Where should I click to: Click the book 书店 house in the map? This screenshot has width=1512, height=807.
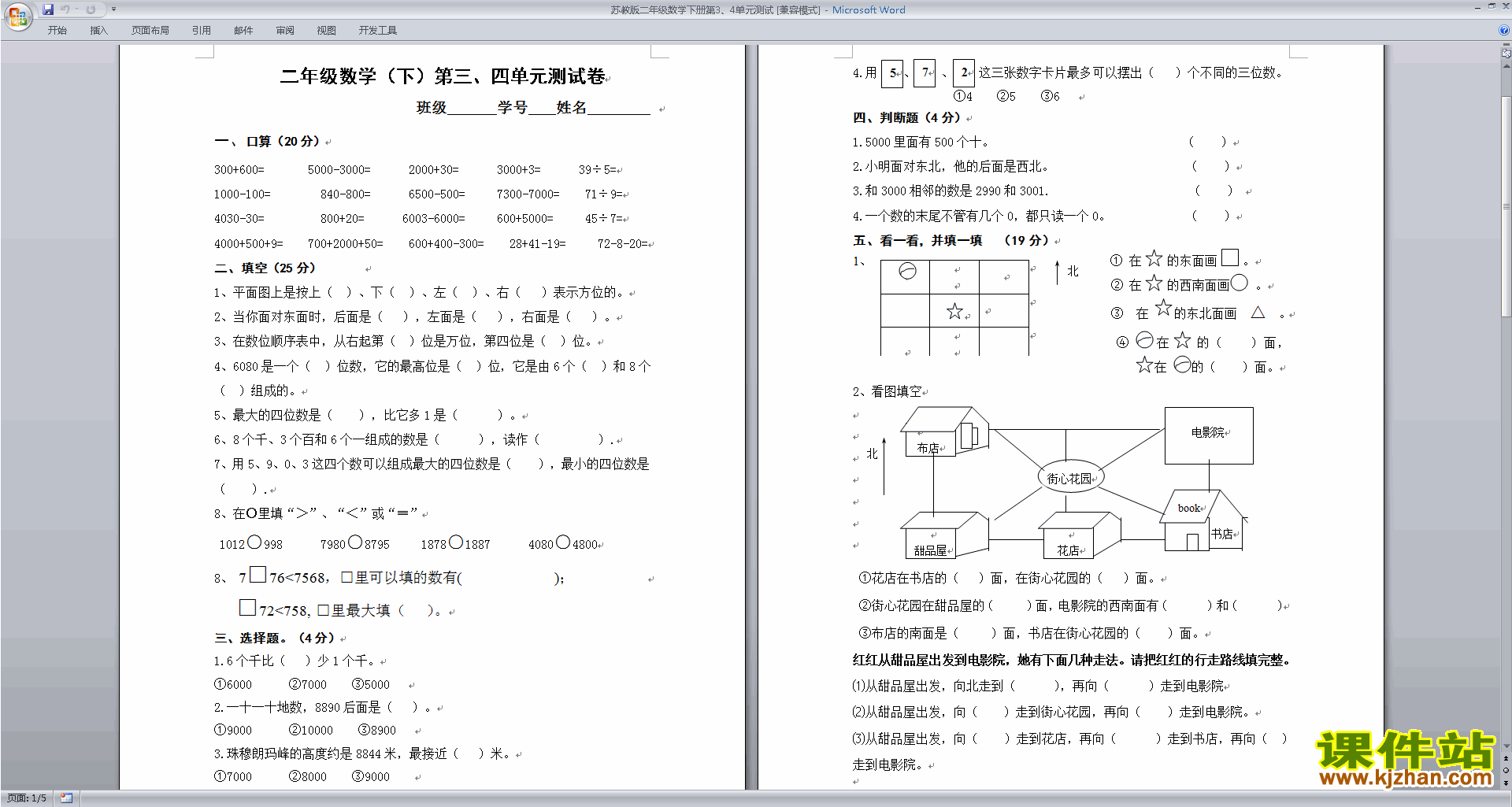tap(1203, 520)
